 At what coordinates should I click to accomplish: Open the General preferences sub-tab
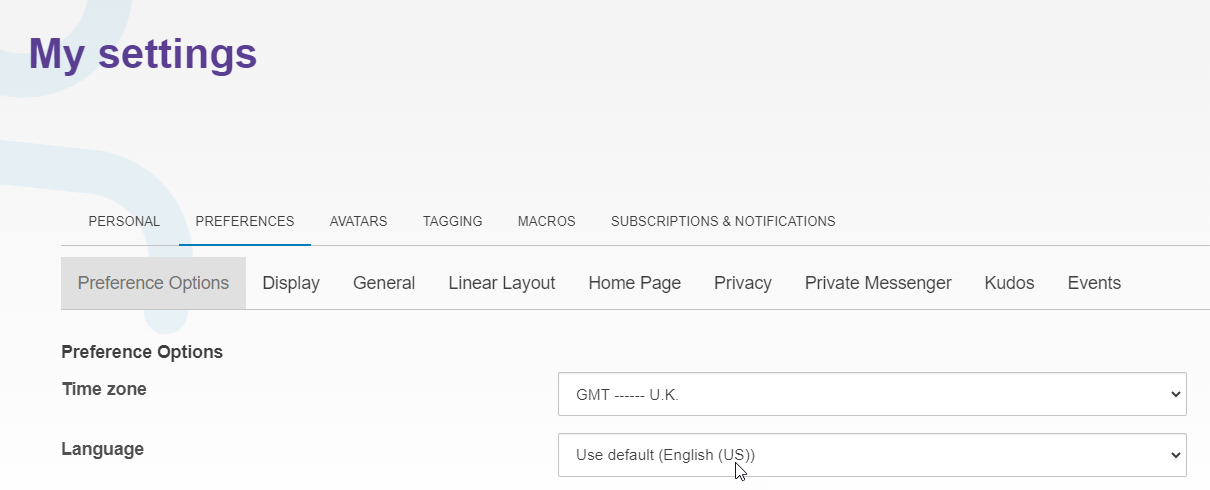point(384,283)
